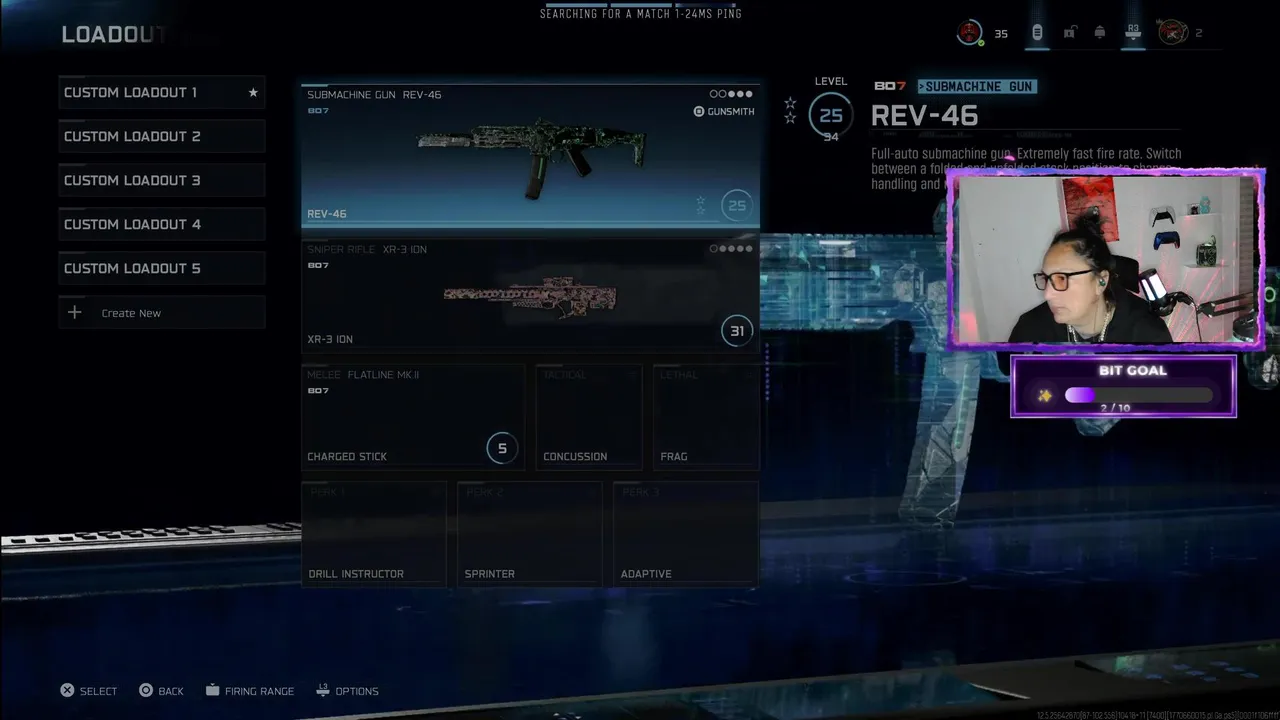1280x720 pixels.
Task: Click the prestige stars left of level circle
Action: (x=790, y=110)
